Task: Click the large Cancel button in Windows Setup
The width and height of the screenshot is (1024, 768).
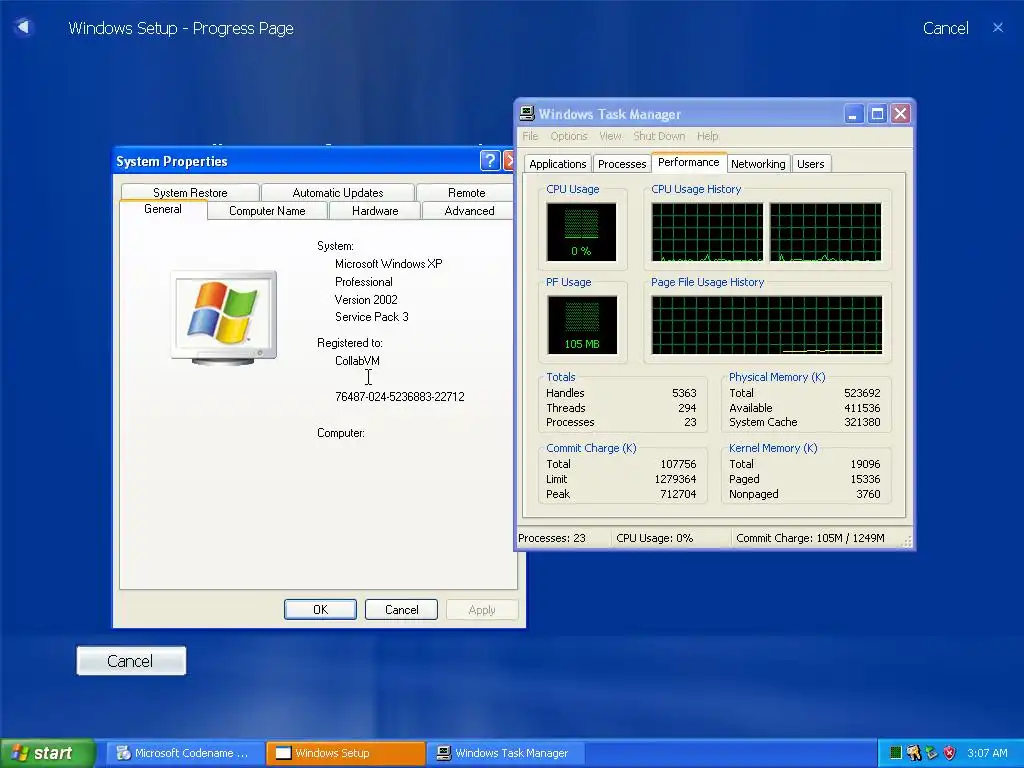Action: (131, 661)
